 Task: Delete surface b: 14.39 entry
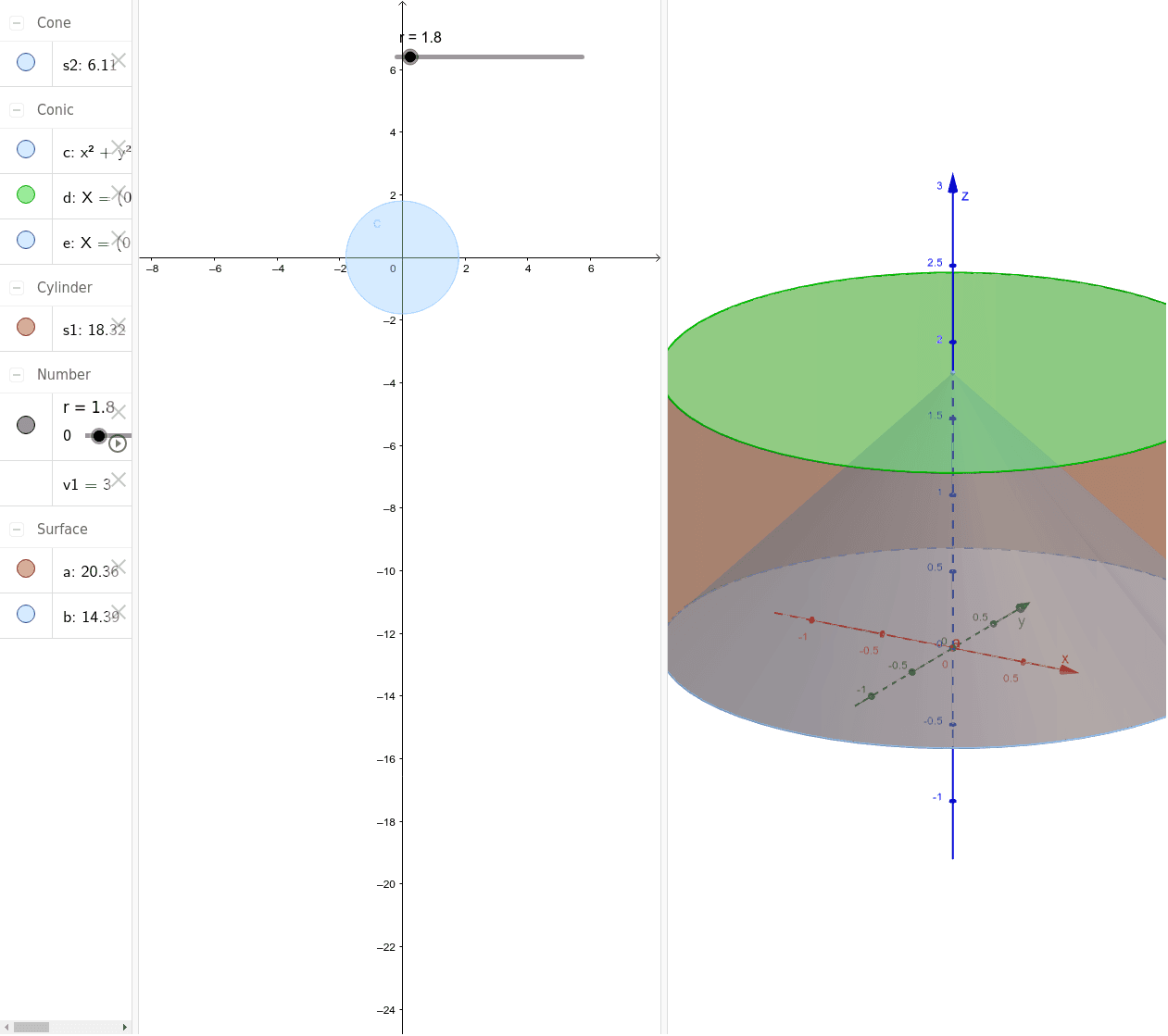[119, 612]
